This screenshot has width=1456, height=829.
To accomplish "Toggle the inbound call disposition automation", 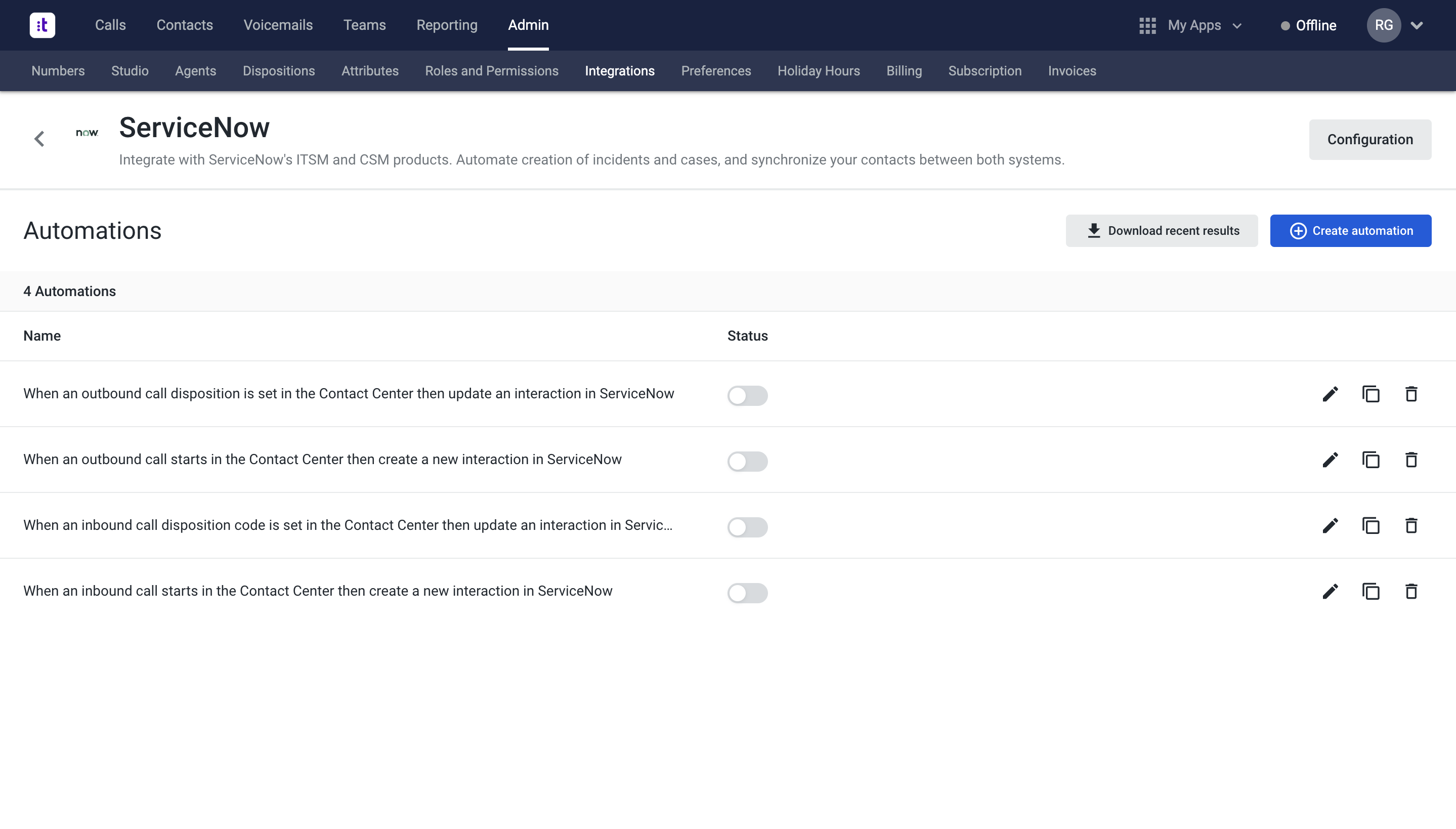I will coord(747,527).
